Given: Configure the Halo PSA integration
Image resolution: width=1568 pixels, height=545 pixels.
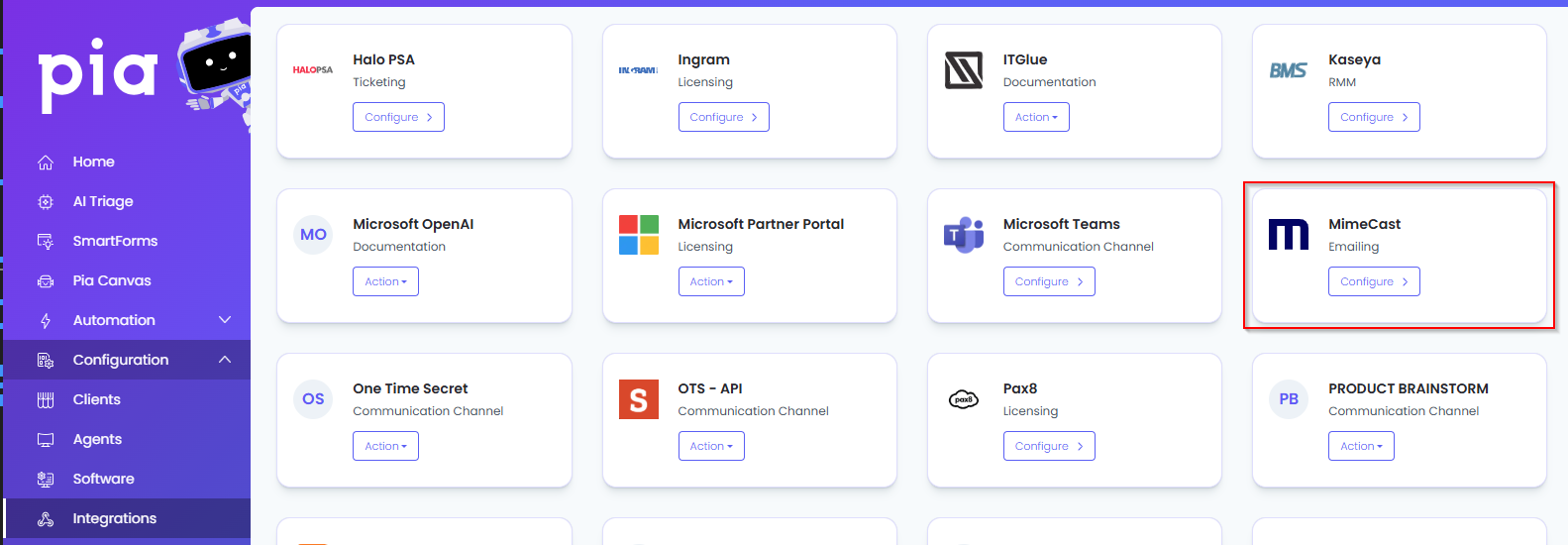Looking at the screenshot, I should click(x=398, y=117).
